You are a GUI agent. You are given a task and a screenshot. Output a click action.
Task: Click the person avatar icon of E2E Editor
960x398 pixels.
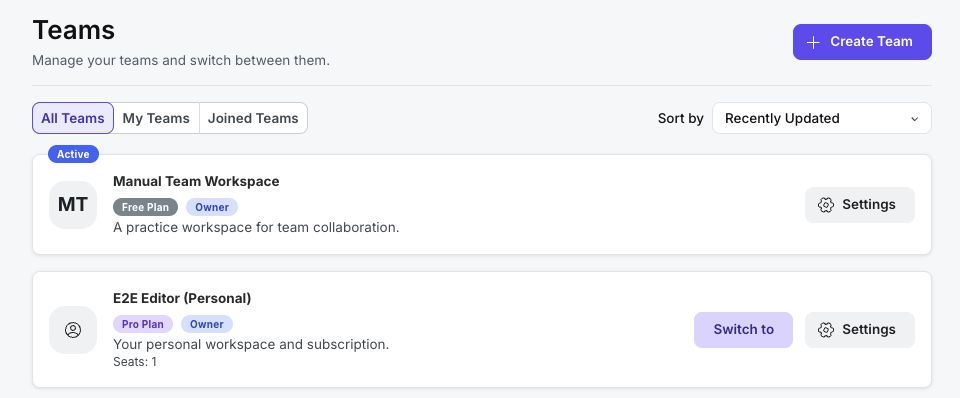[73, 330]
